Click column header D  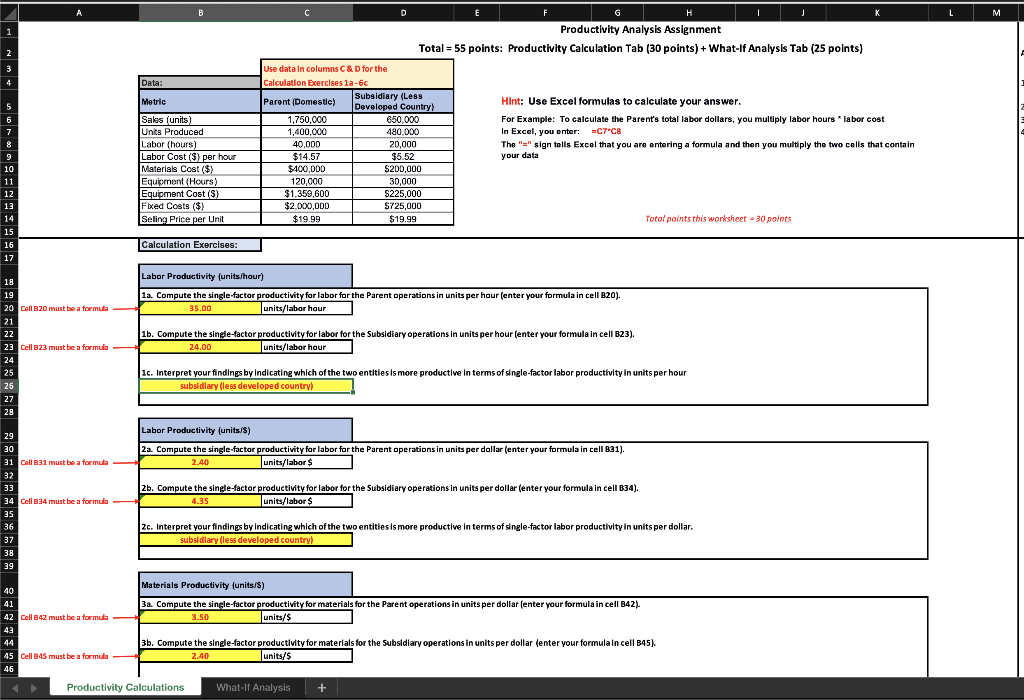click(403, 12)
